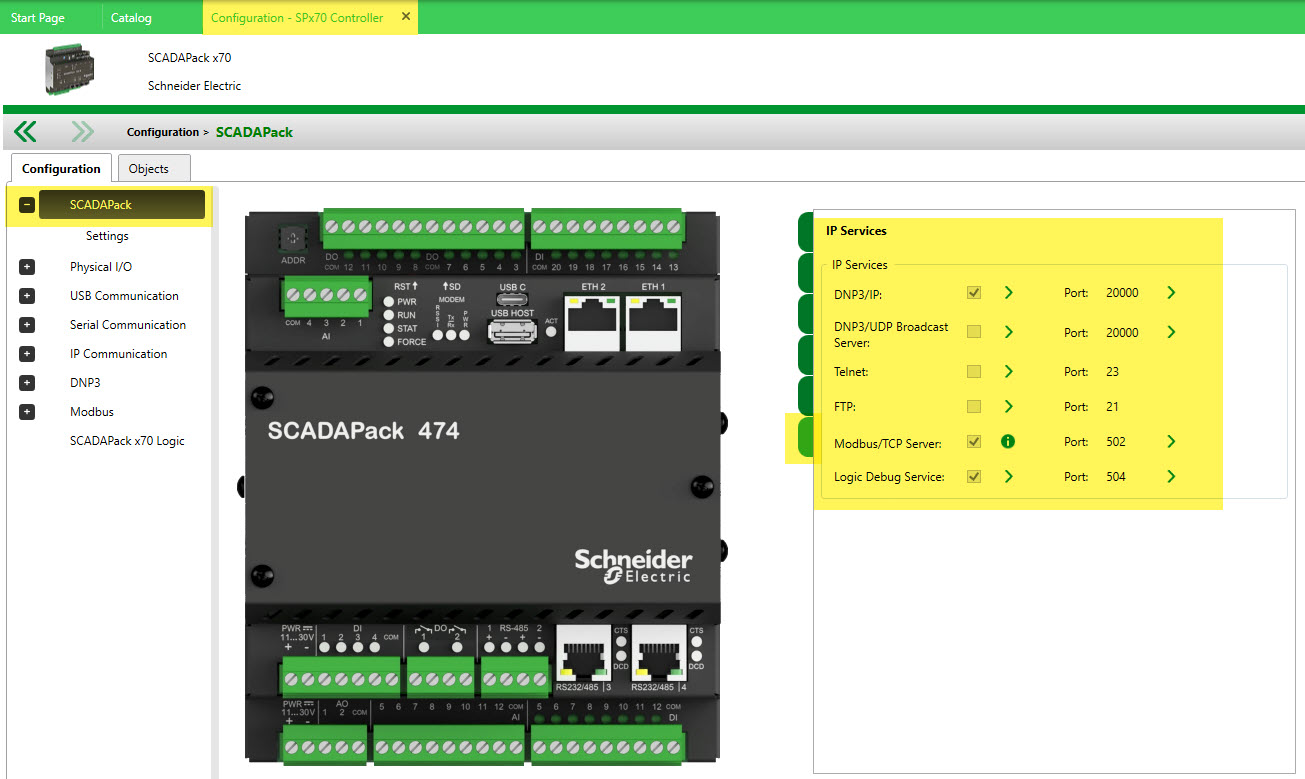Switch to the Start Page tab

[38, 18]
